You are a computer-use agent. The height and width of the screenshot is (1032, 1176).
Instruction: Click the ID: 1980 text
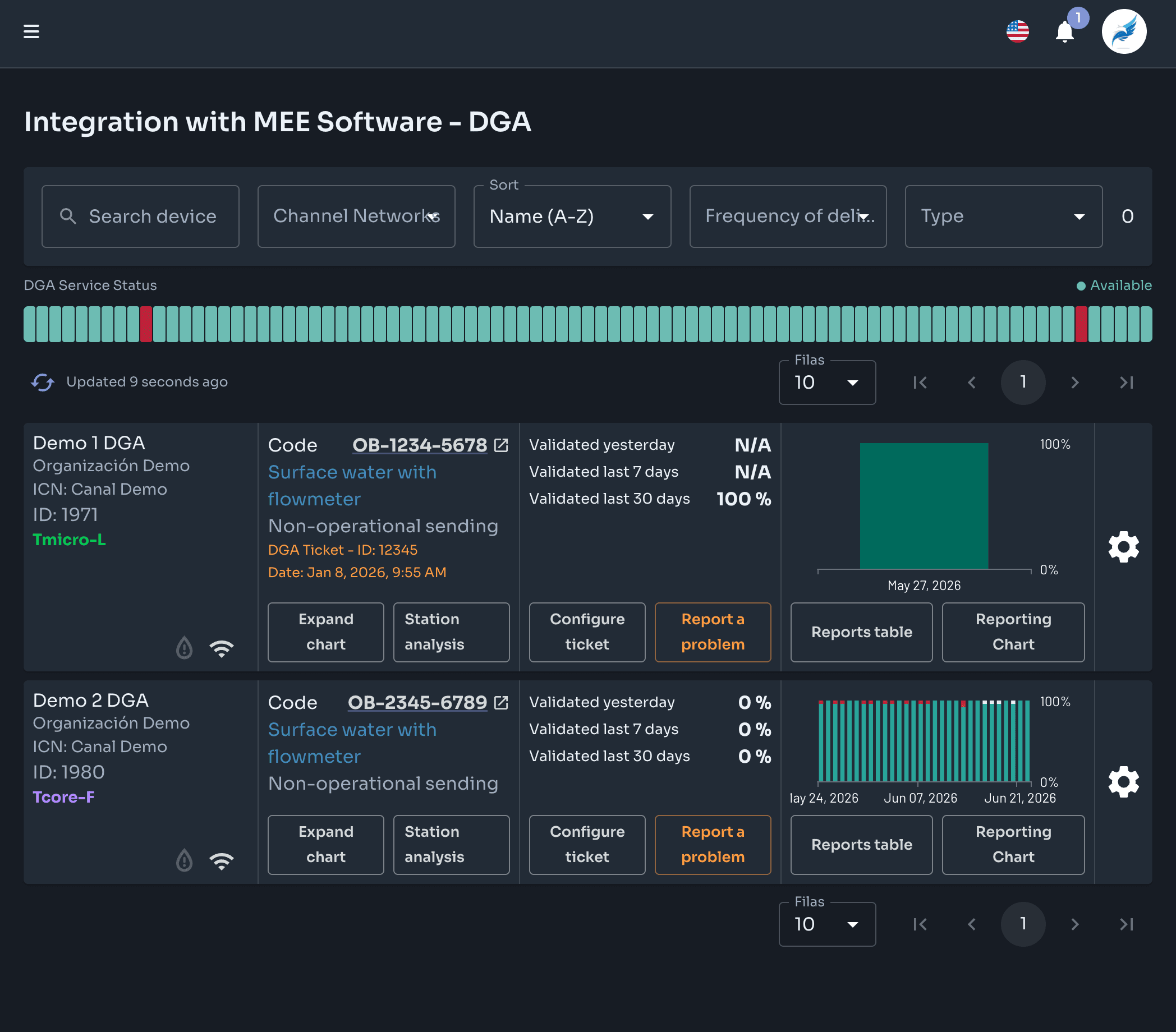point(69,772)
